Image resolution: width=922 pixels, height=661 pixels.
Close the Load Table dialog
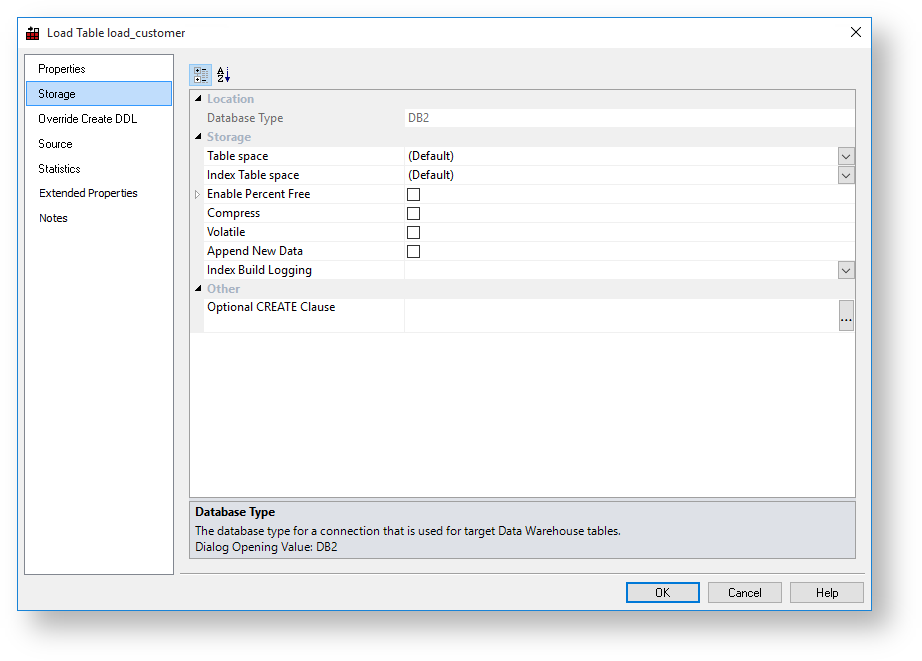point(856,32)
